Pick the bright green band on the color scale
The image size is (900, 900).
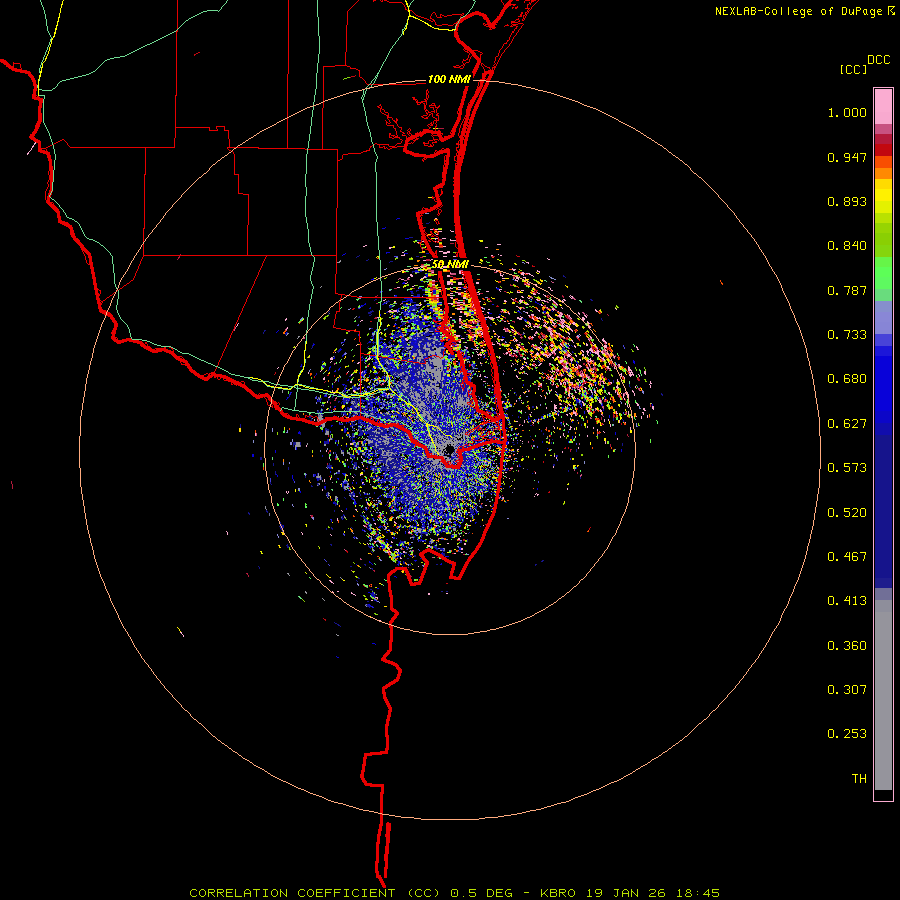883,273
